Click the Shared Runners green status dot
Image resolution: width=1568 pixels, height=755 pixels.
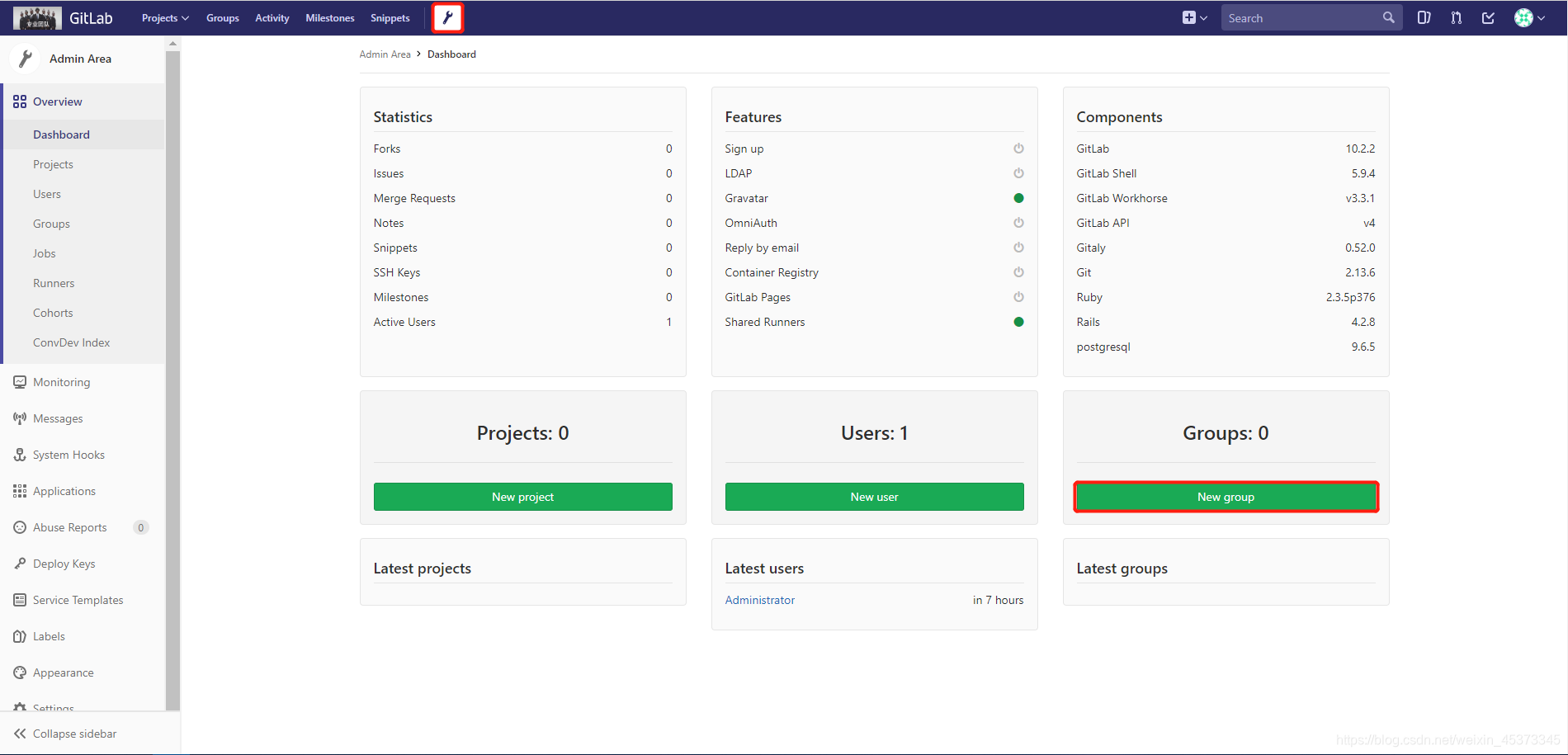pyautogui.click(x=1018, y=322)
